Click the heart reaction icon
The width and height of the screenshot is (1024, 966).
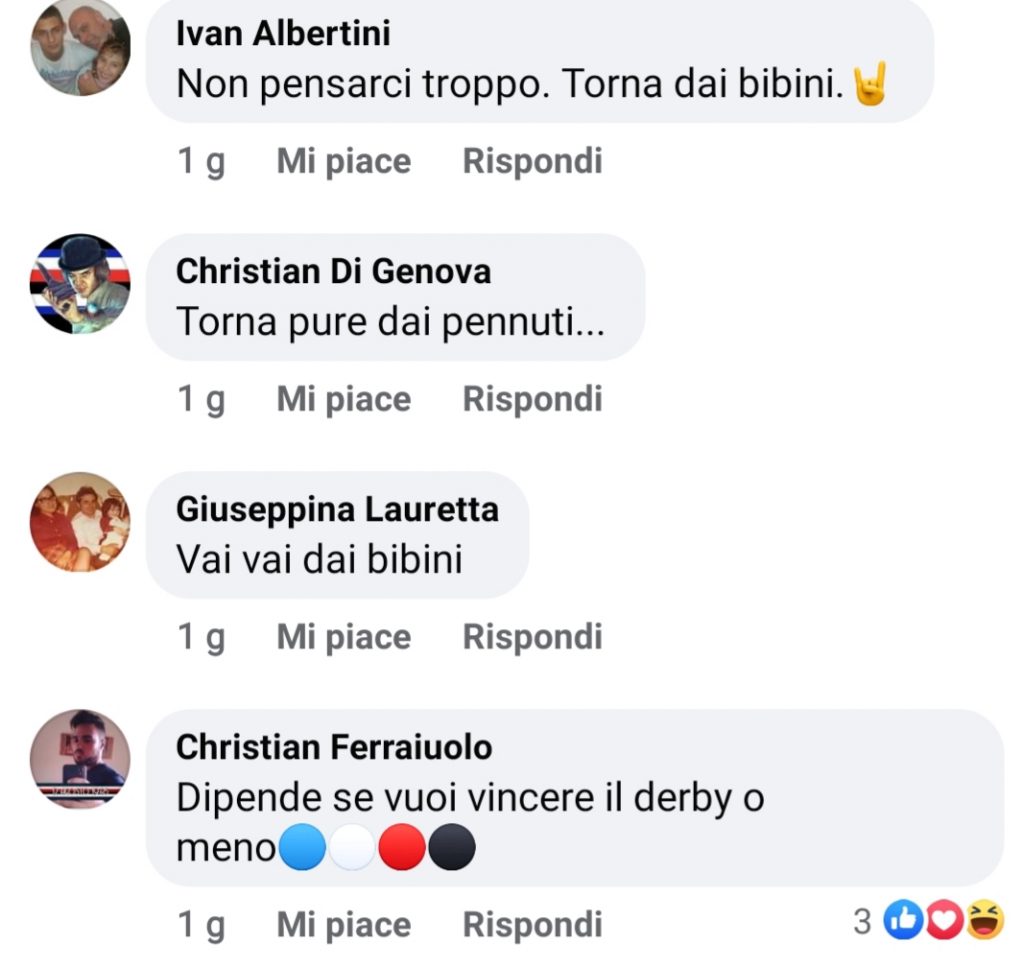coord(944,921)
